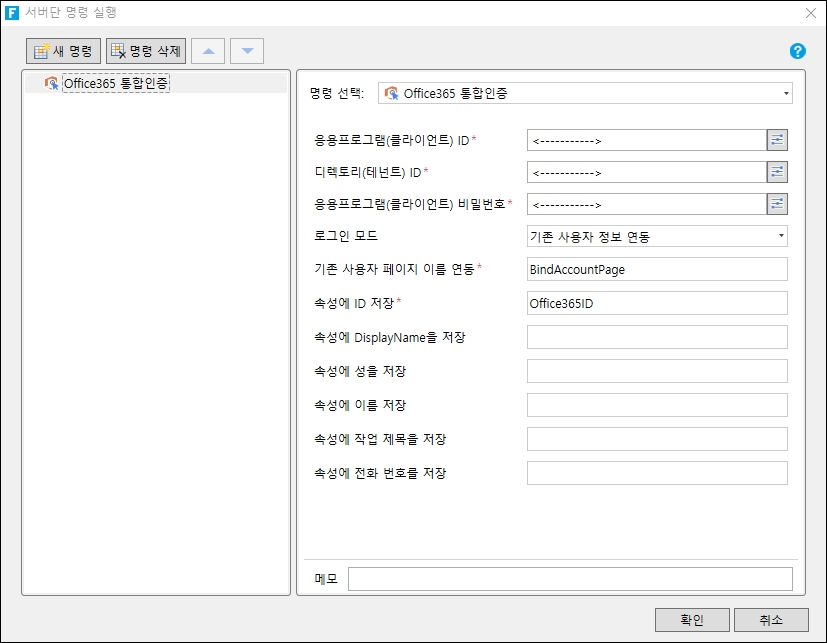Image resolution: width=827 pixels, height=643 pixels.
Task: Click the 명령 삭제 toolbar button
Action: point(146,51)
